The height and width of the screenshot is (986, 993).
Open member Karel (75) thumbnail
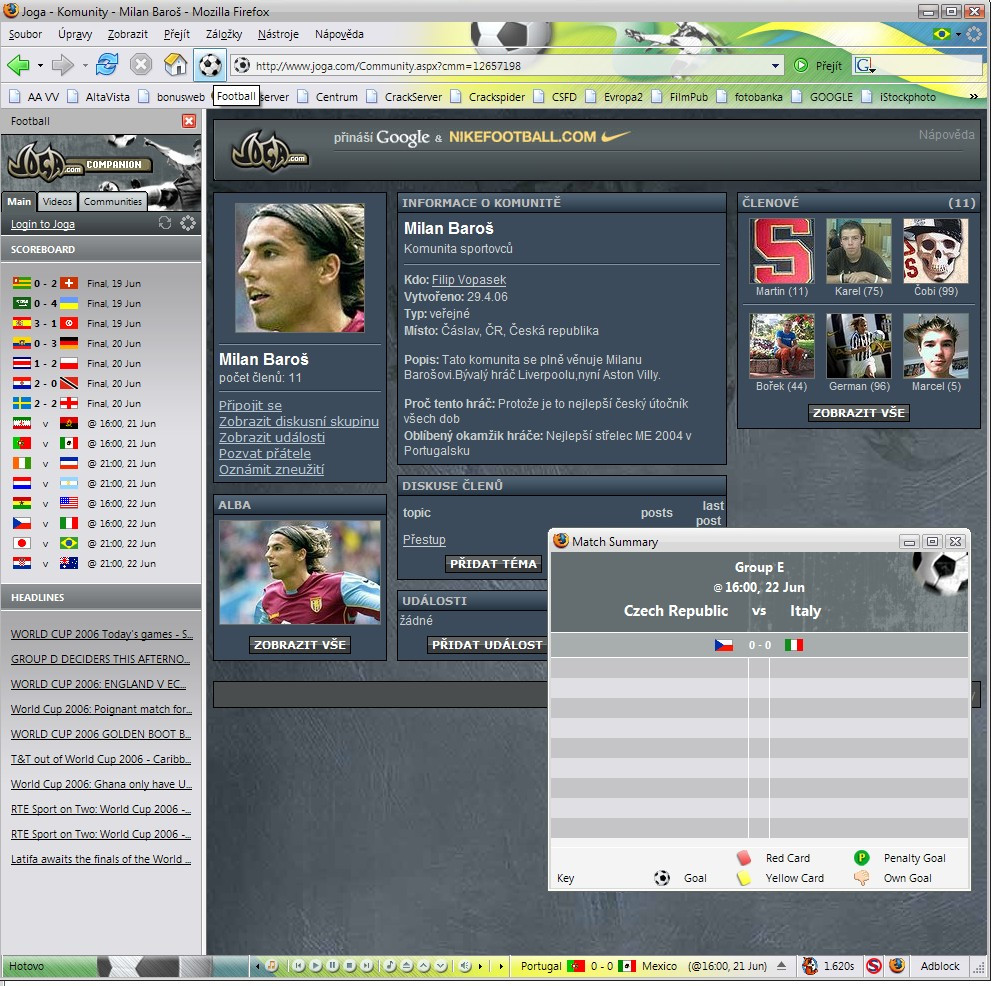[858, 251]
